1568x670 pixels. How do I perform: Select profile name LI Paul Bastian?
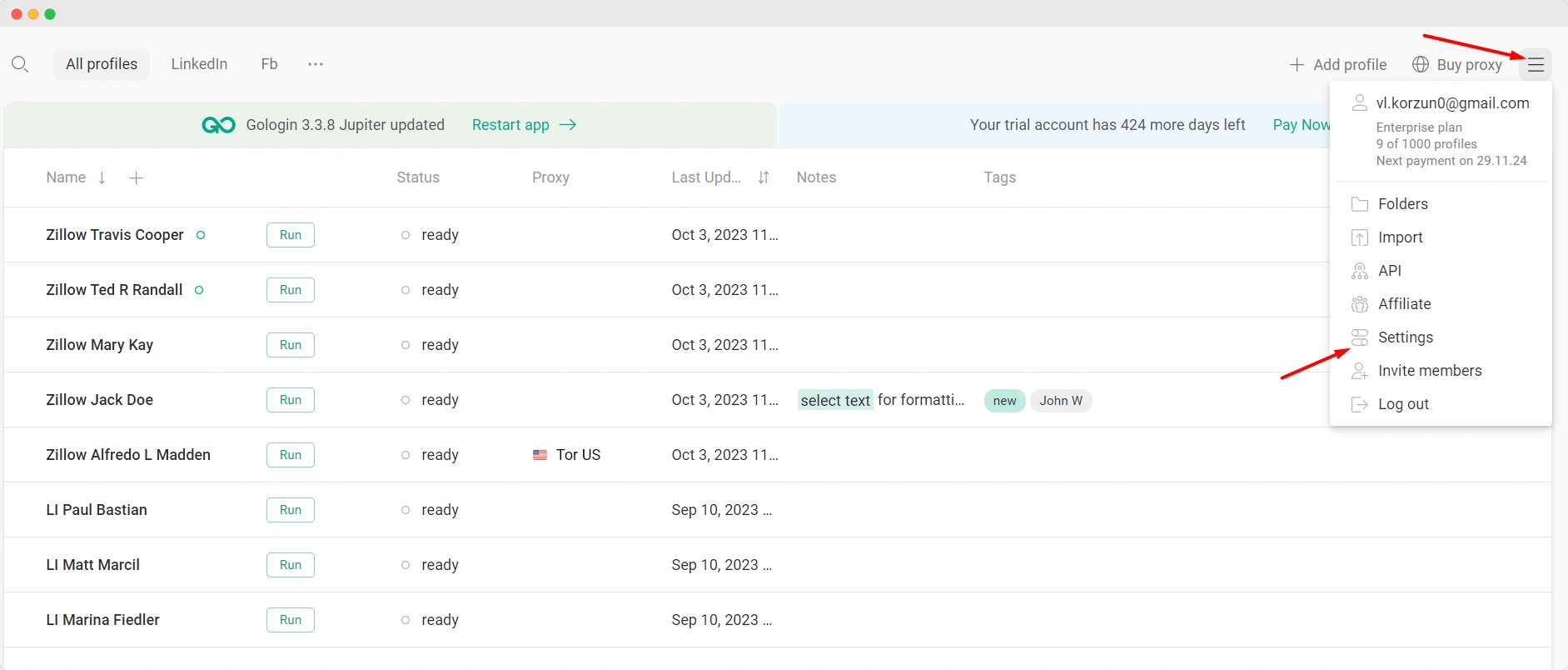[x=97, y=510]
